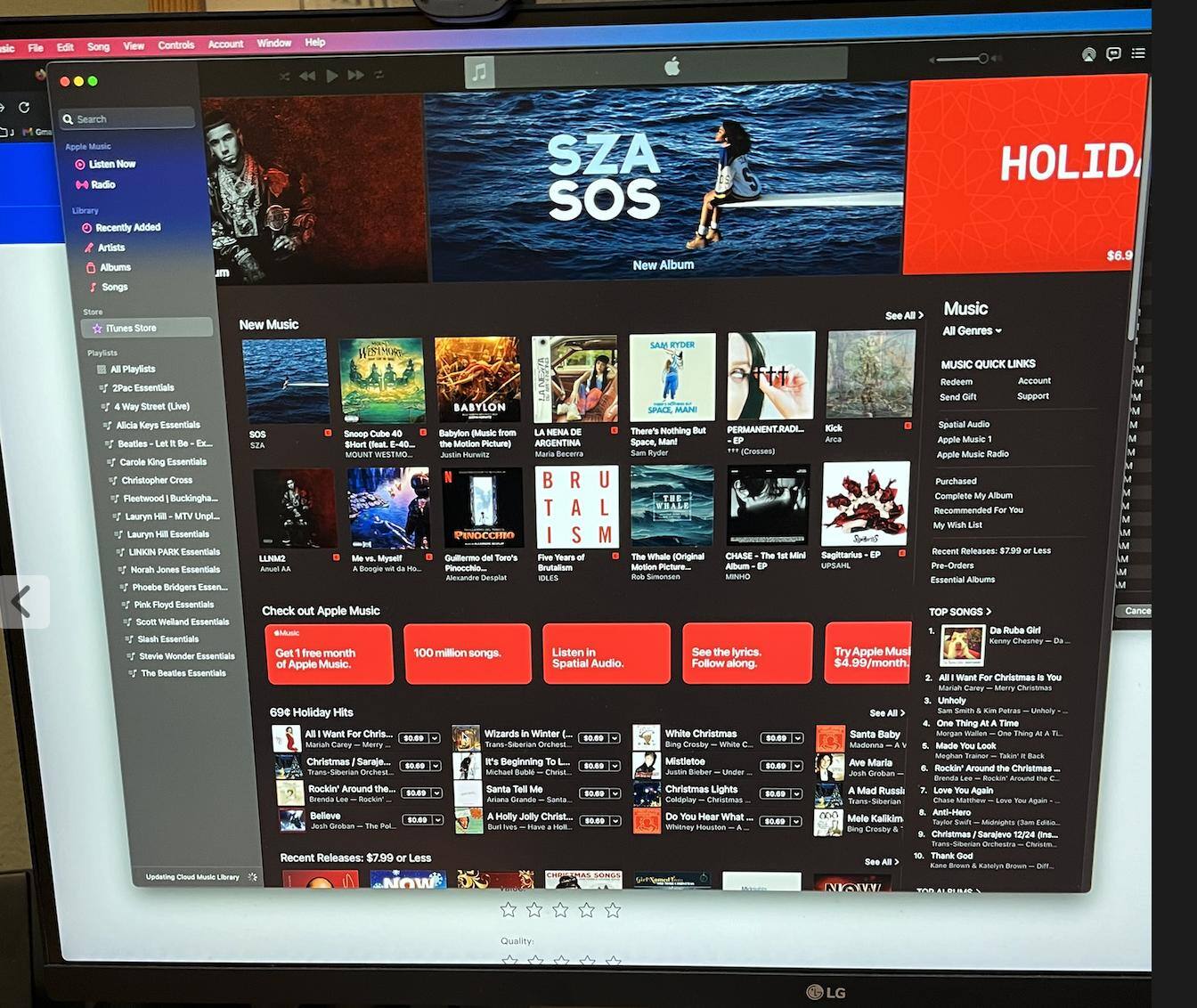
Task: Click the Search field in sidebar
Action: coord(129,119)
